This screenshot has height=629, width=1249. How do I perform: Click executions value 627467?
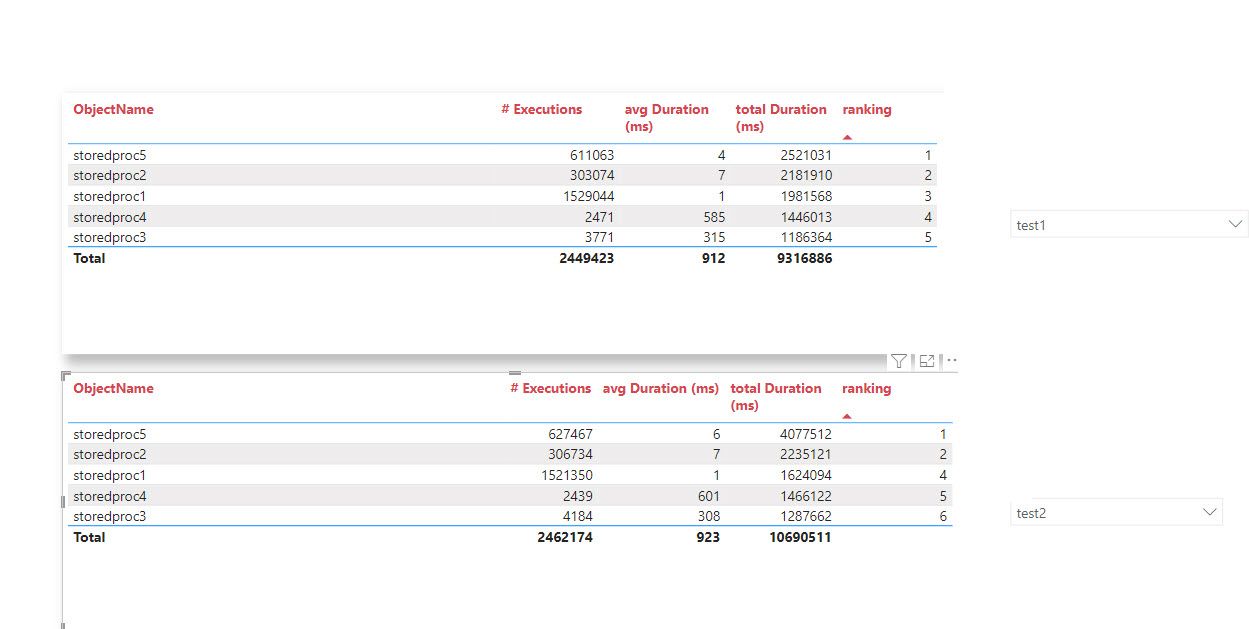coord(570,434)
